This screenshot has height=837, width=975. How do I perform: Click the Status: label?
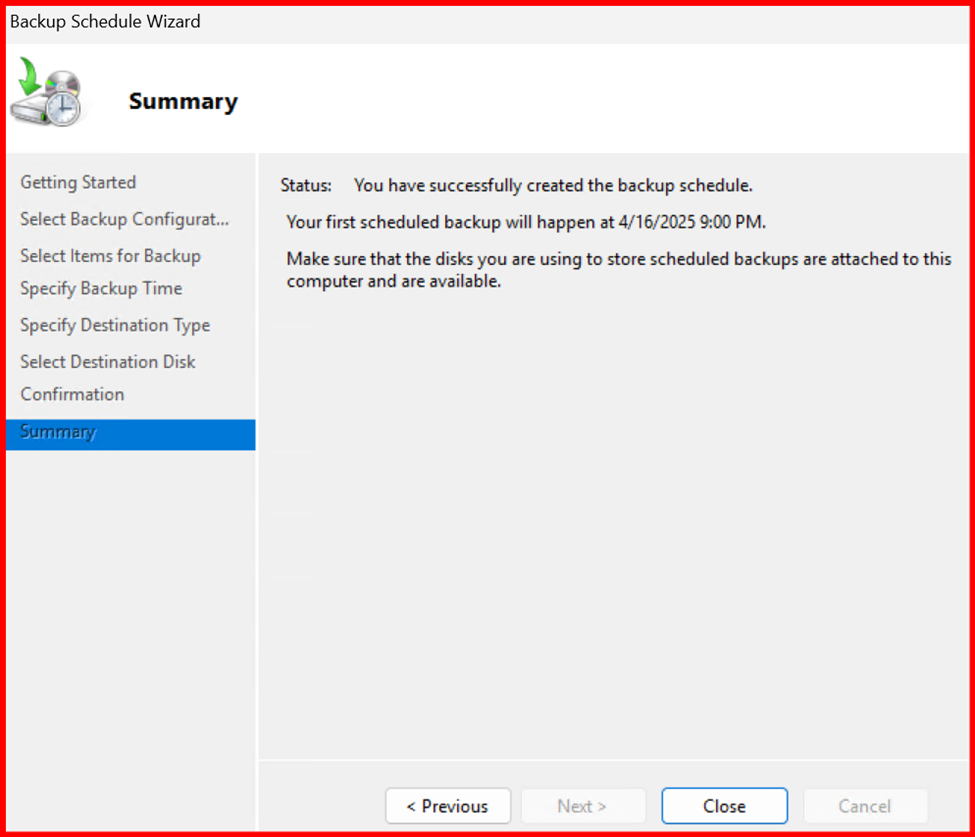306,186
